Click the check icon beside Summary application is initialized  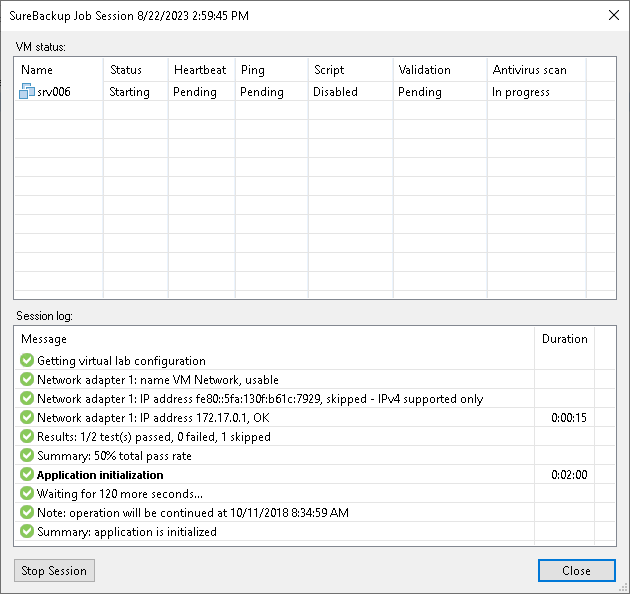[27, 531]
